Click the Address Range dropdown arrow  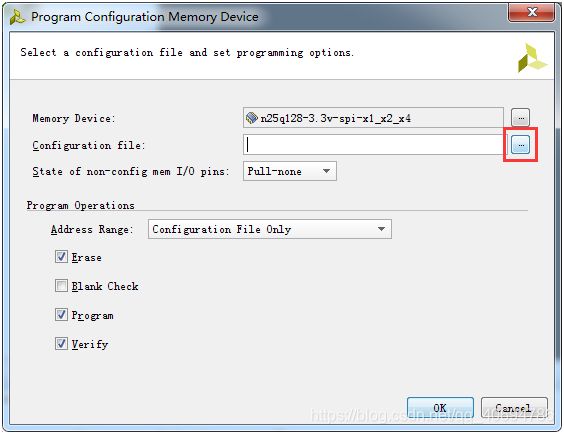pos(381,229)
